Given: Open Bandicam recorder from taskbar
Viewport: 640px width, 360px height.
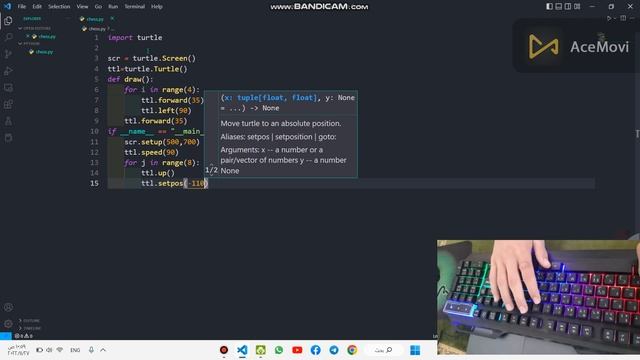Looking at the screenshot, I should tap(224, 350).
